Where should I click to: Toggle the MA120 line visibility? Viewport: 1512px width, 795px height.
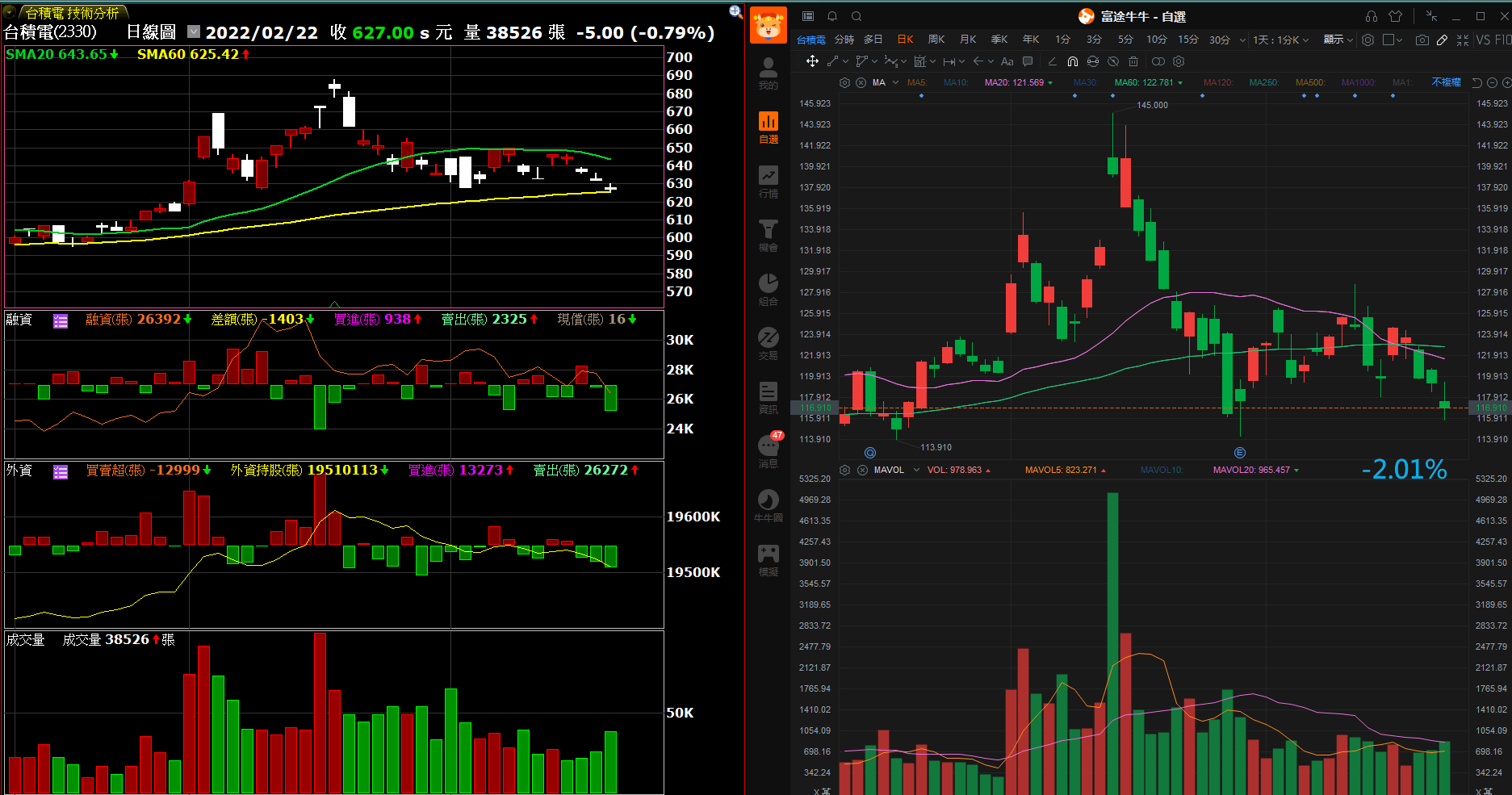(1217, 82)
